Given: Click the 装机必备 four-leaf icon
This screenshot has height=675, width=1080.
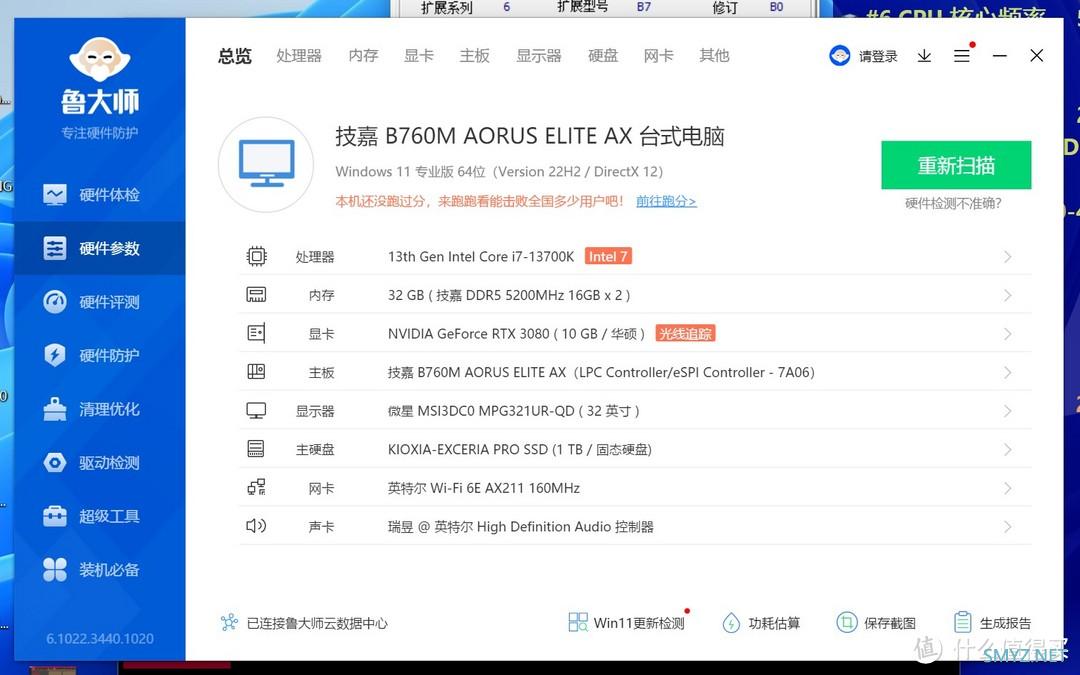Looking at the screenshot, I should coord(54,570).
